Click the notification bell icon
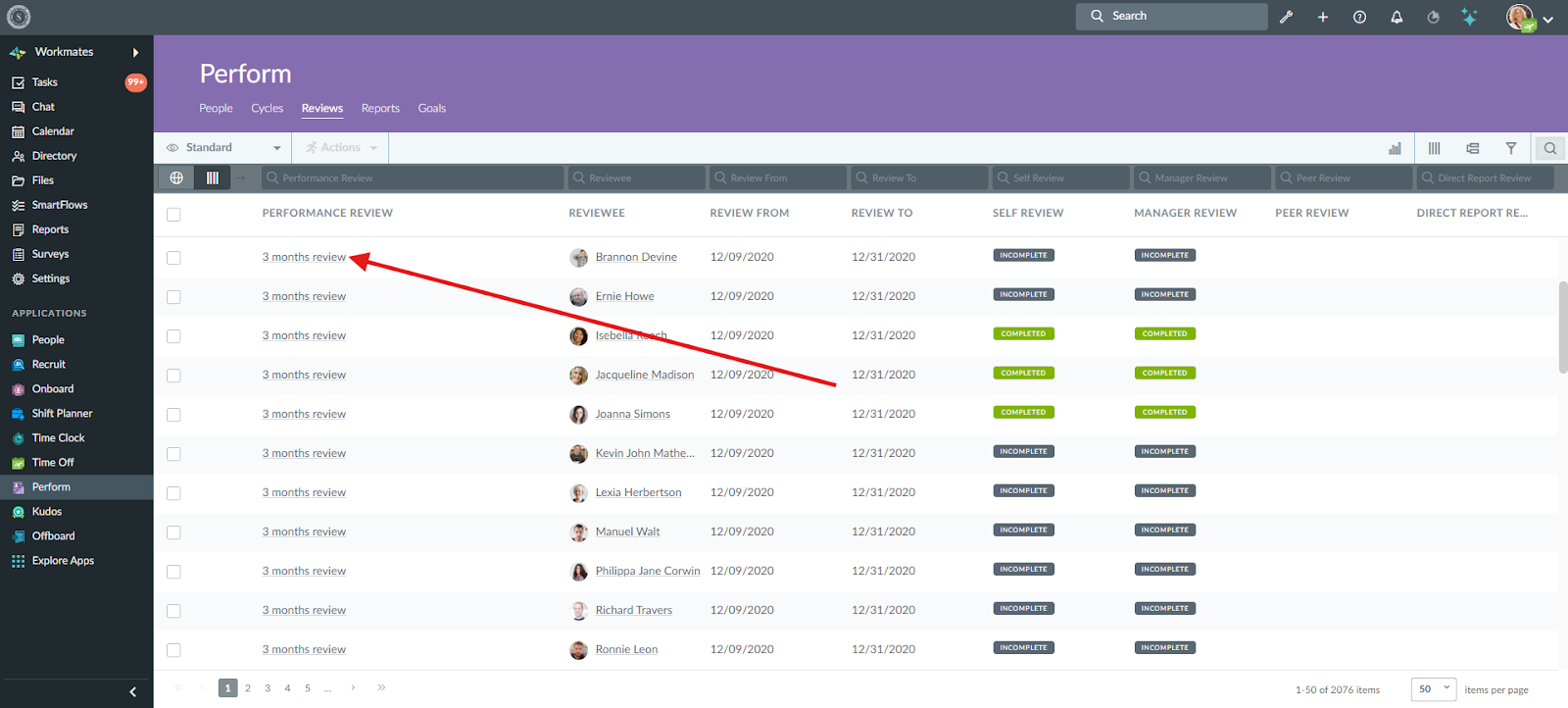This screenshot has width=1568, height=708. tap(1396, 17)
